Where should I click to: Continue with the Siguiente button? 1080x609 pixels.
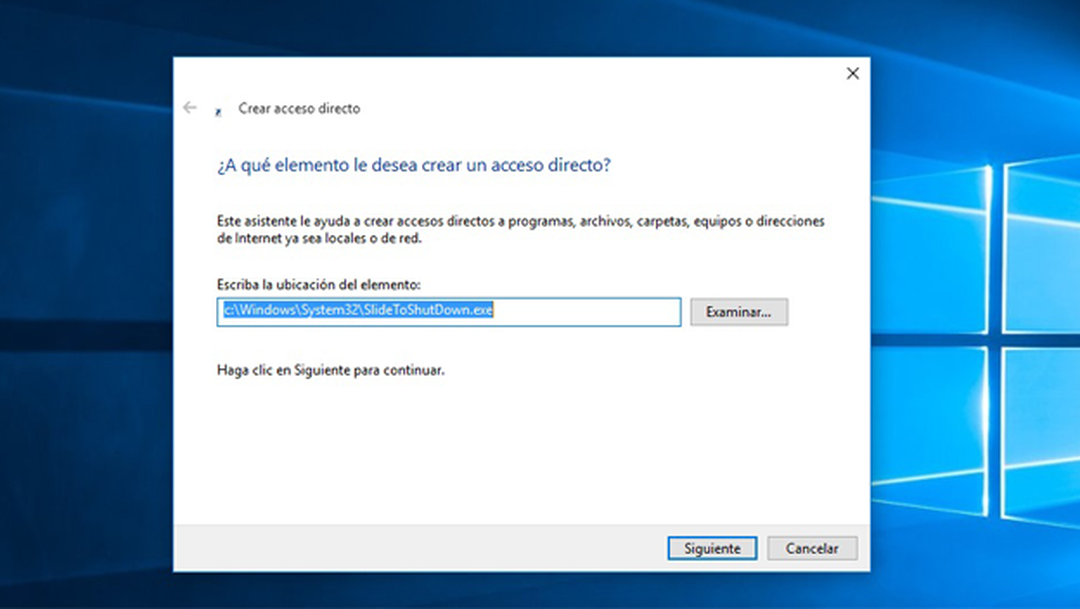click(712, 548)
